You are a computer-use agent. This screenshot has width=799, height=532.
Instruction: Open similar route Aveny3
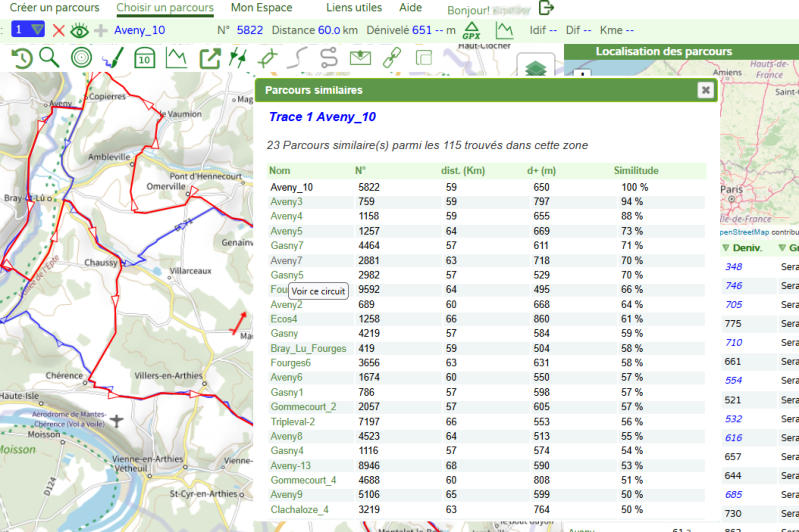[286, 202]
